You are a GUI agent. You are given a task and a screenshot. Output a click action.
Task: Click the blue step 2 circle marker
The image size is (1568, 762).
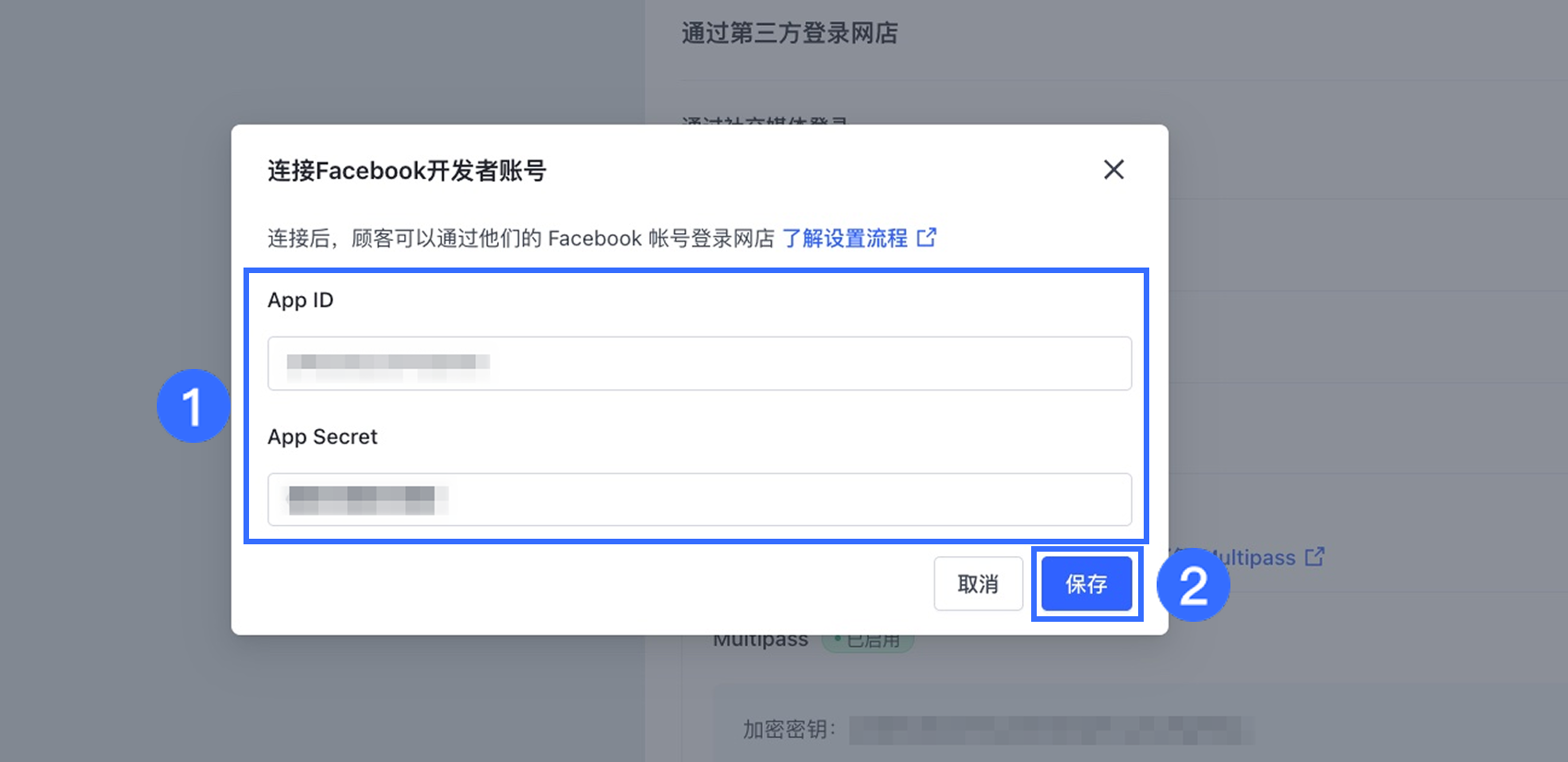pos(1194,585)
